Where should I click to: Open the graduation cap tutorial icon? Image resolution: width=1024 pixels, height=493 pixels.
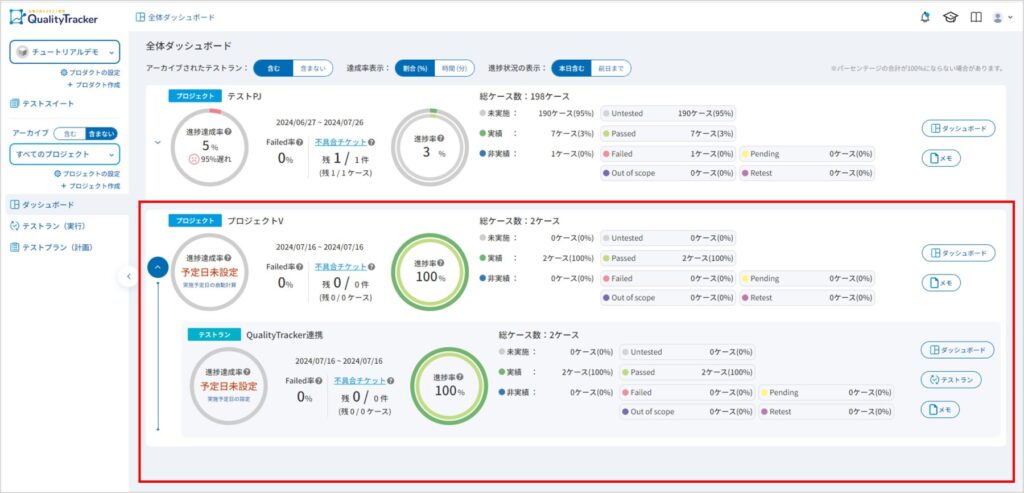[950, 17]
